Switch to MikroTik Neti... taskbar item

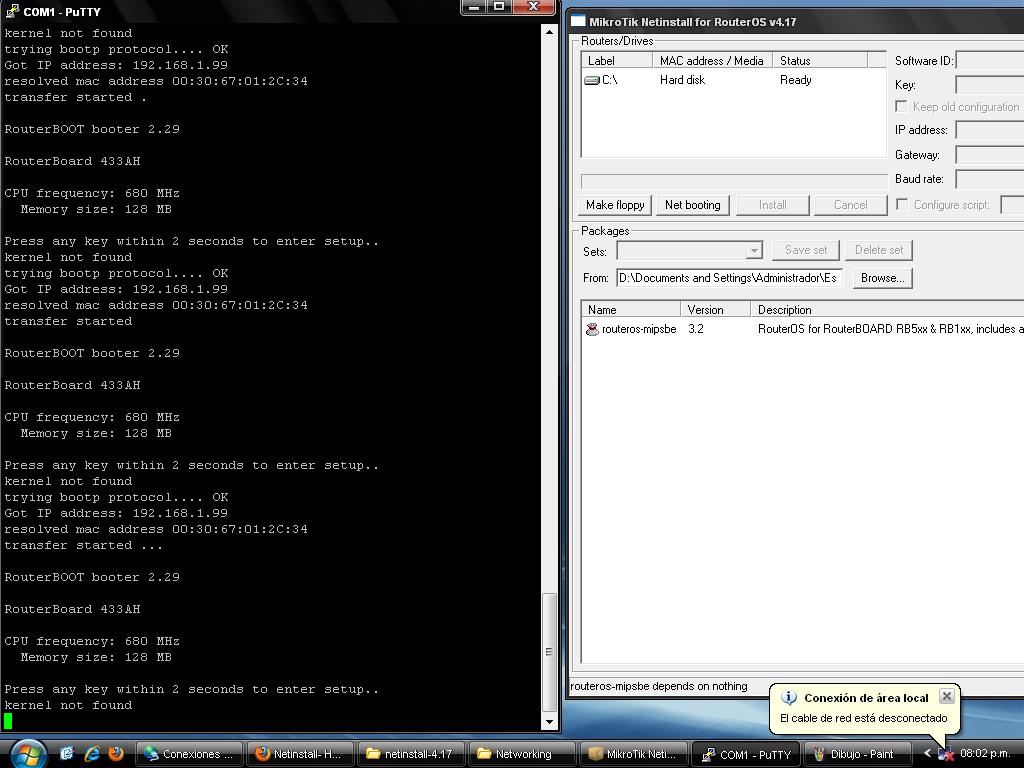[x=633, y=754]
